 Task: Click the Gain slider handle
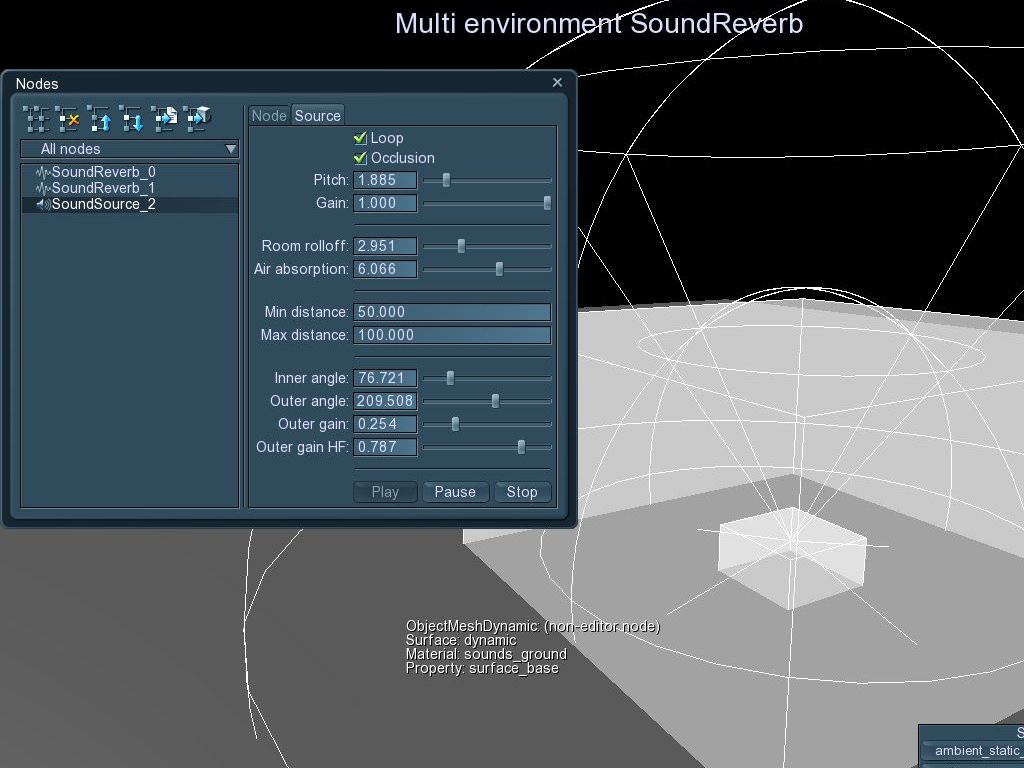547,203
